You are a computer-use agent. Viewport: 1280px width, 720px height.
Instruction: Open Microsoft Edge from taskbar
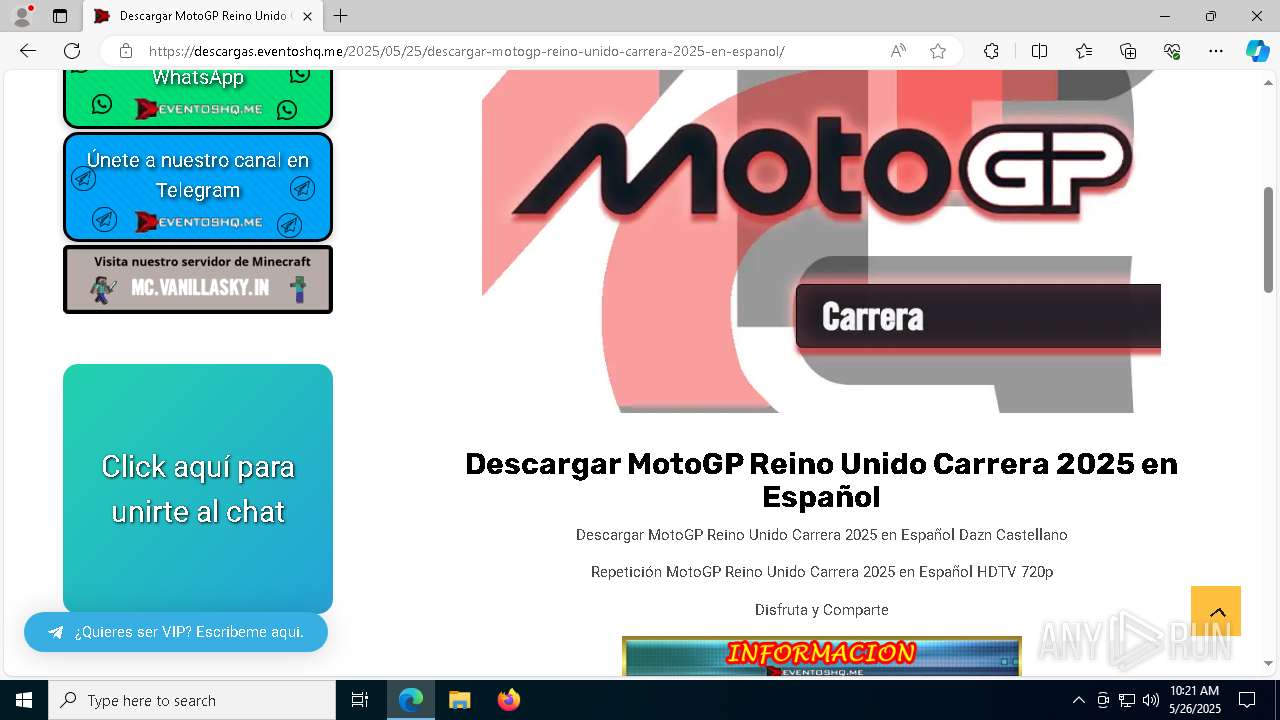point(411,700)
